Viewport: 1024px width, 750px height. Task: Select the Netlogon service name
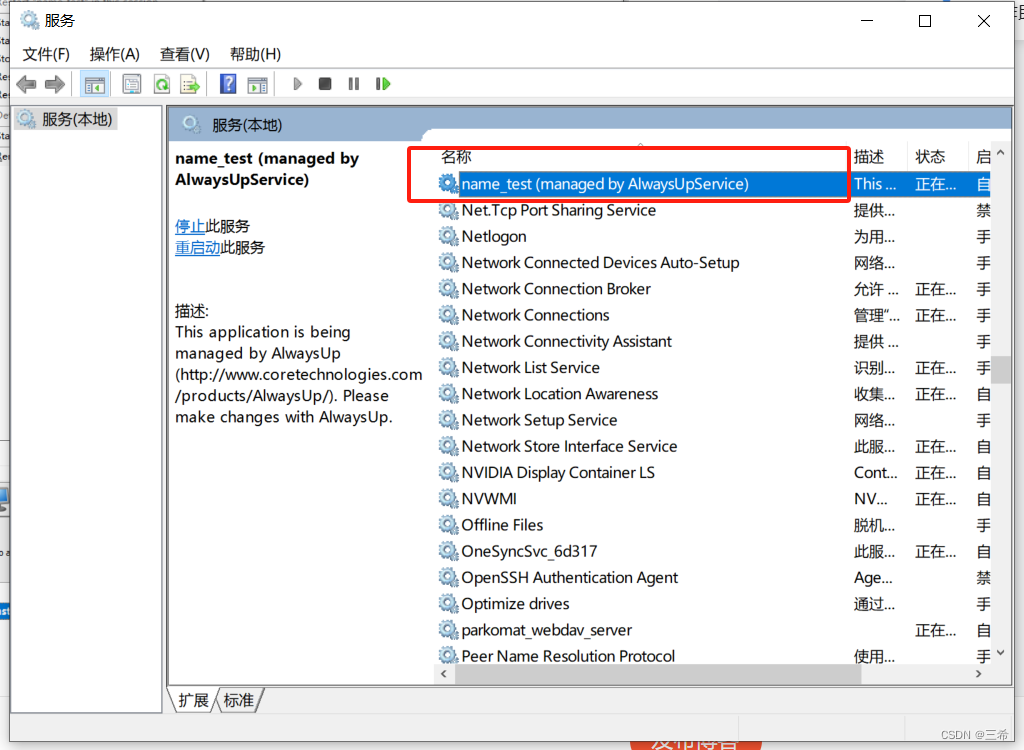coord(494,236)
